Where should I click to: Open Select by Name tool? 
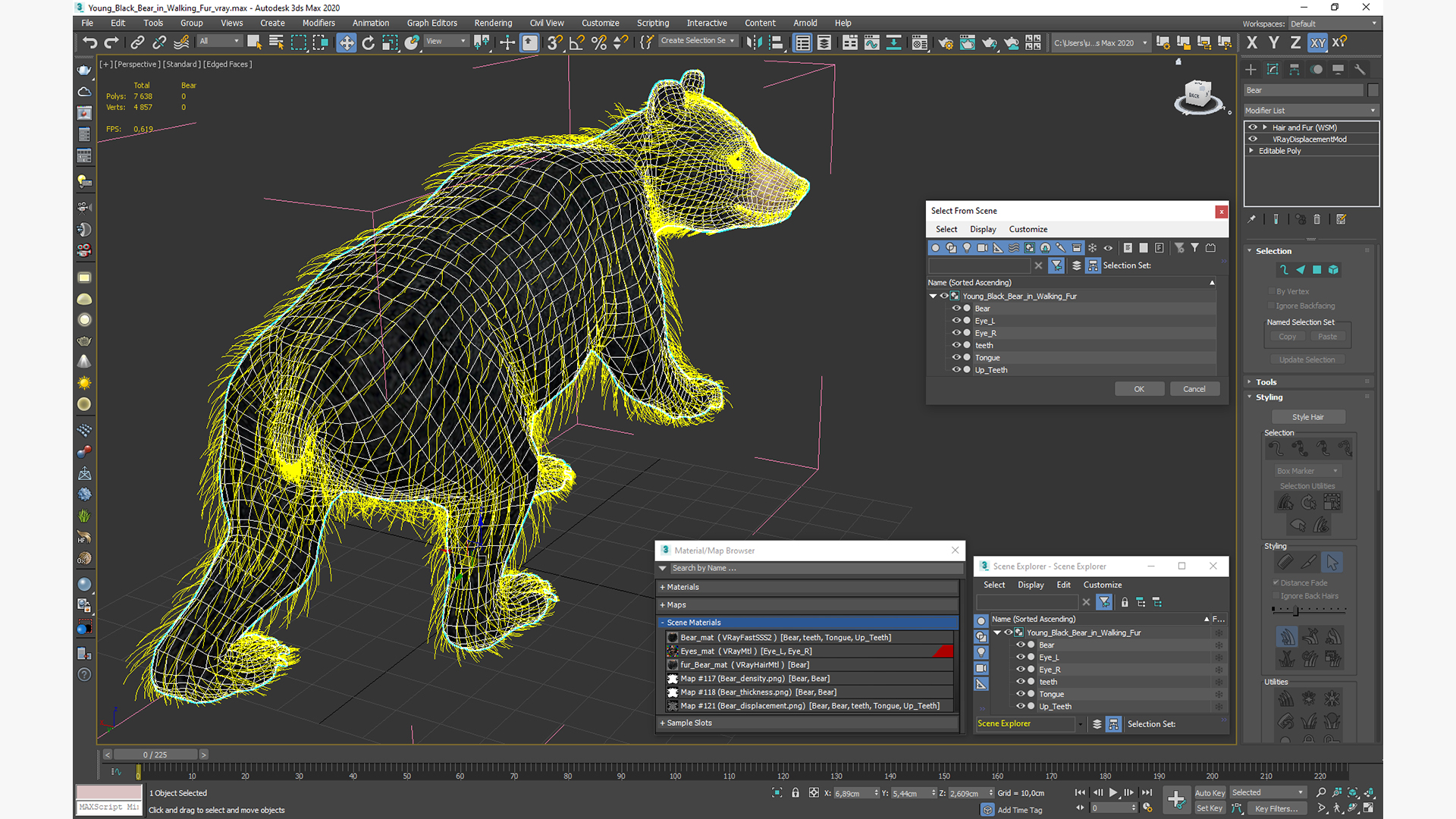276,42
